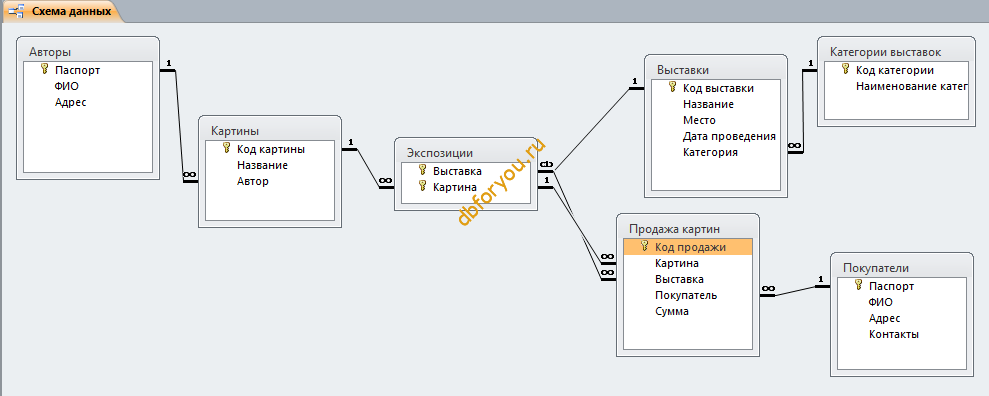This screenshot has width=989, height=396.
Task: Click the key icon beside Код категории
Action: click(845, 69)
